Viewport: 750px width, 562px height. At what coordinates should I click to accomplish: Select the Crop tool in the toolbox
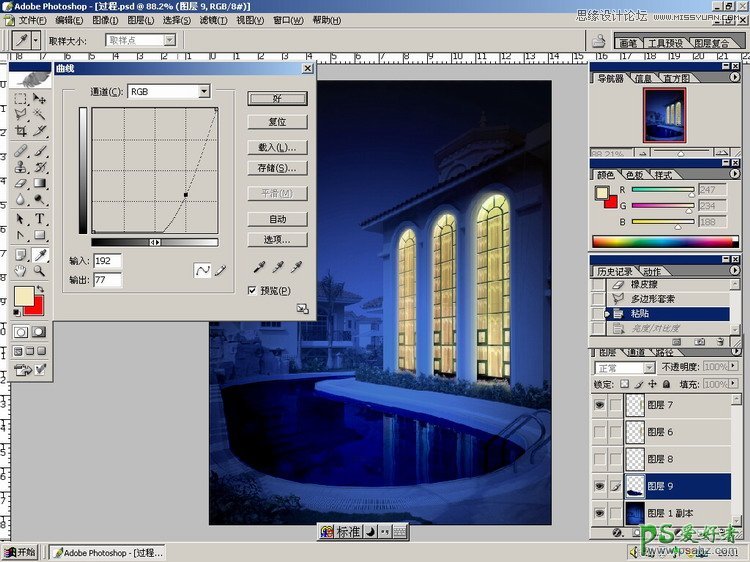[x=21, y=131]
